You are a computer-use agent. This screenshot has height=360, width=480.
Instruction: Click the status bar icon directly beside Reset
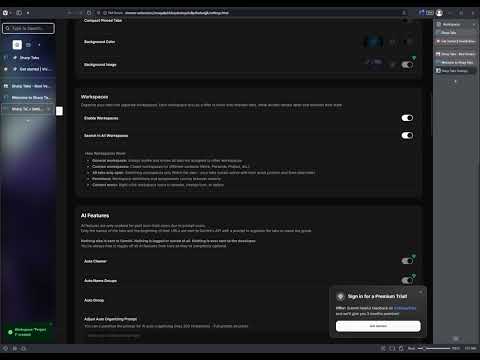click(x=401, y=348)
